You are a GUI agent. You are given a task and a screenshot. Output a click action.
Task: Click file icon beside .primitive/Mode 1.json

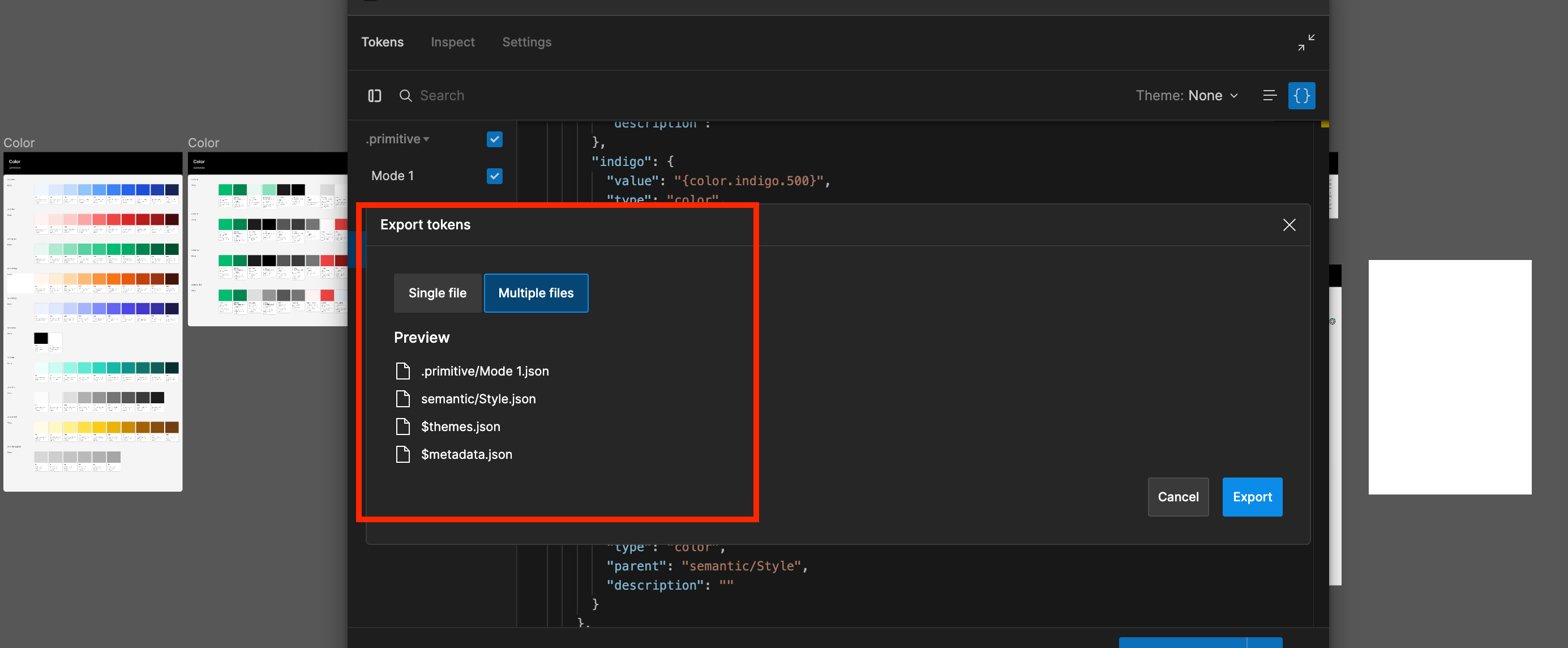[403, 371]
